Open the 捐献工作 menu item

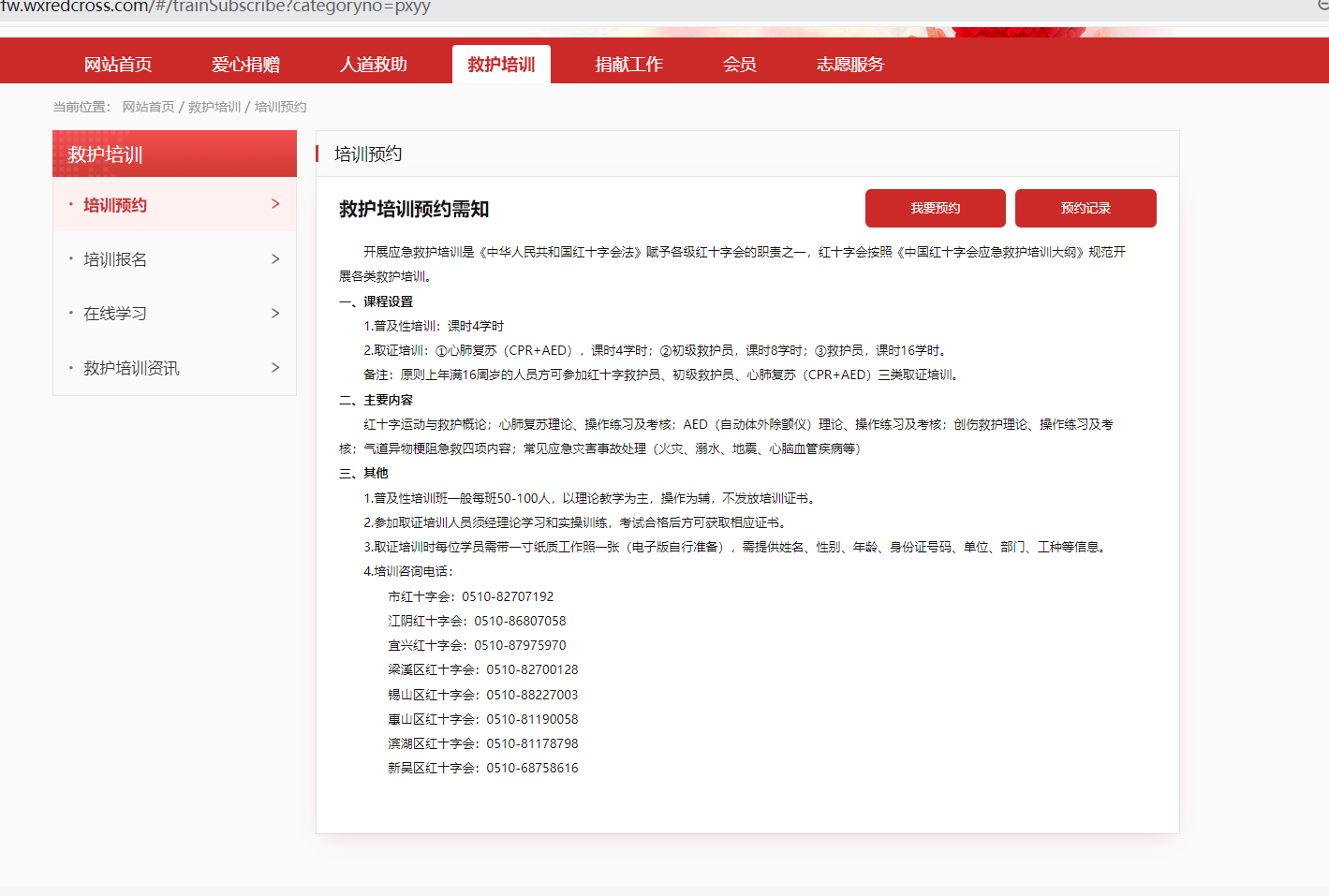pos(628,65)
